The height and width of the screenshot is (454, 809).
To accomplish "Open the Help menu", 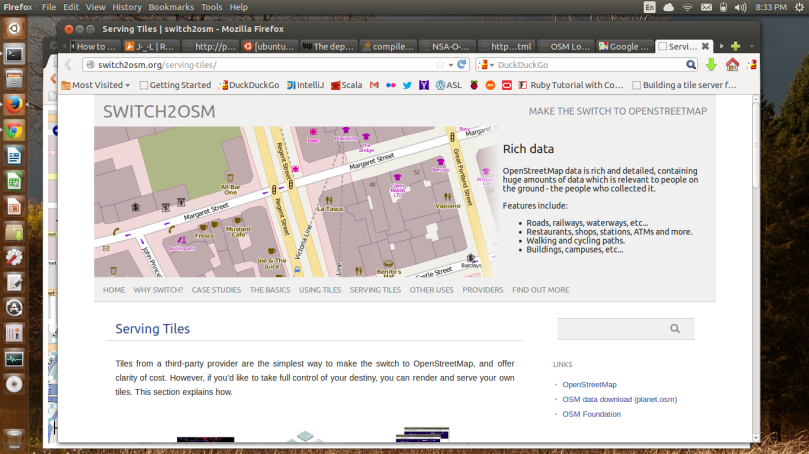I will coord(238,7).
